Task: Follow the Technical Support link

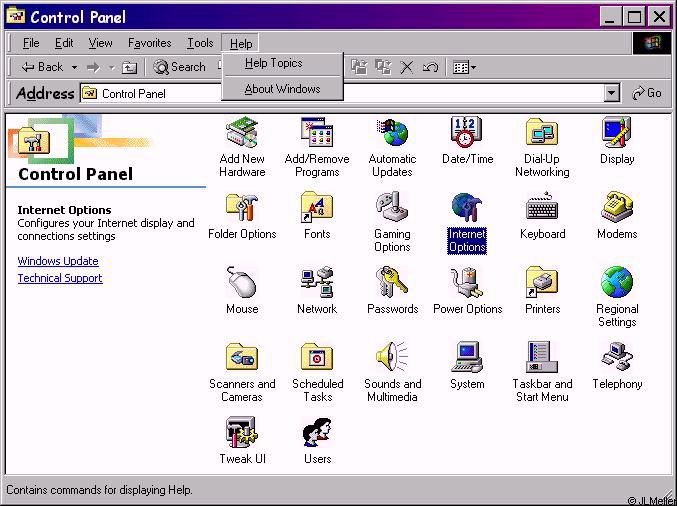Action: (60, 278)
